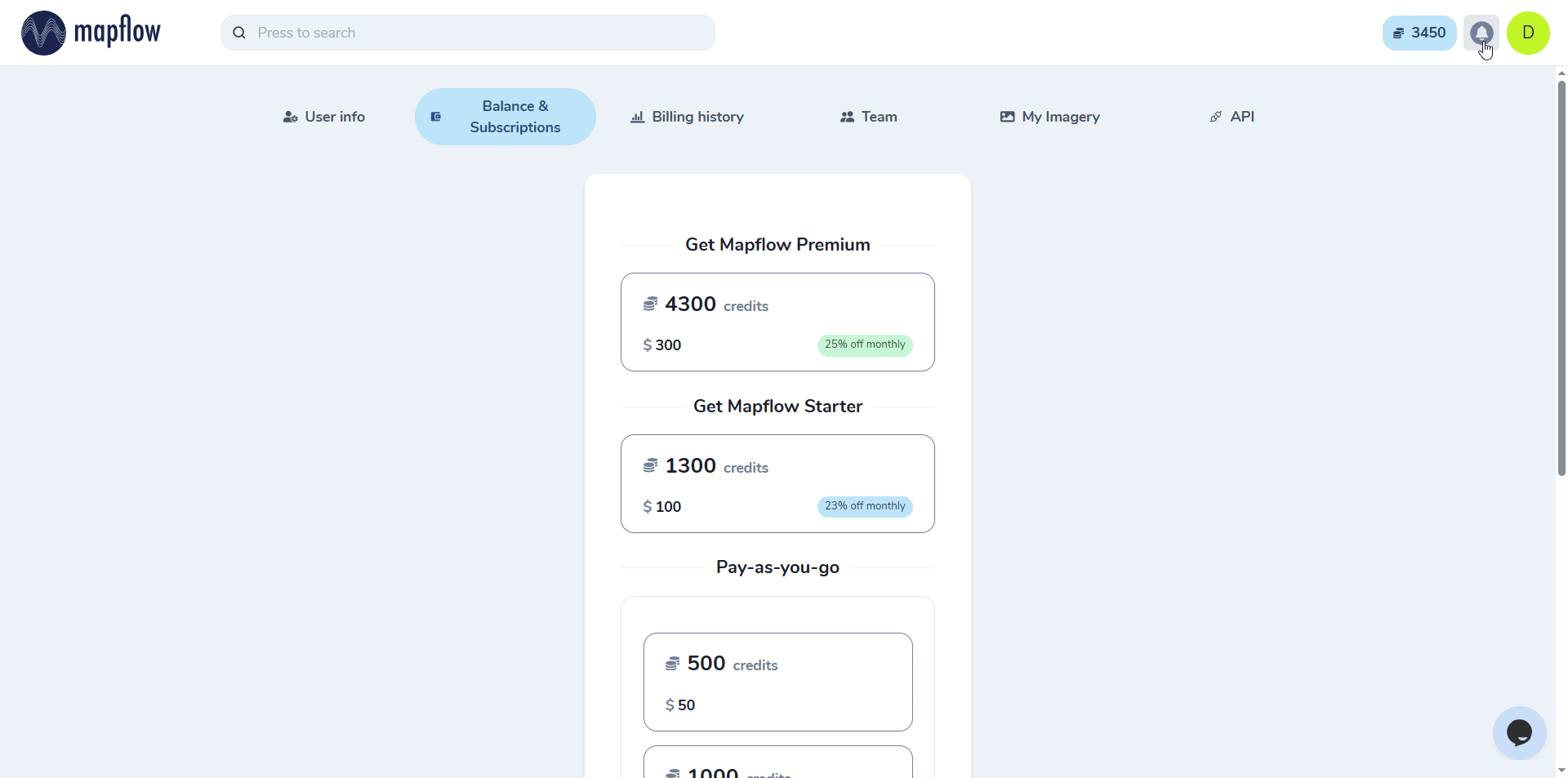Choose the Premium 4300 credits plan
Screen dimensions: 1568x778
tap(777, 322)
